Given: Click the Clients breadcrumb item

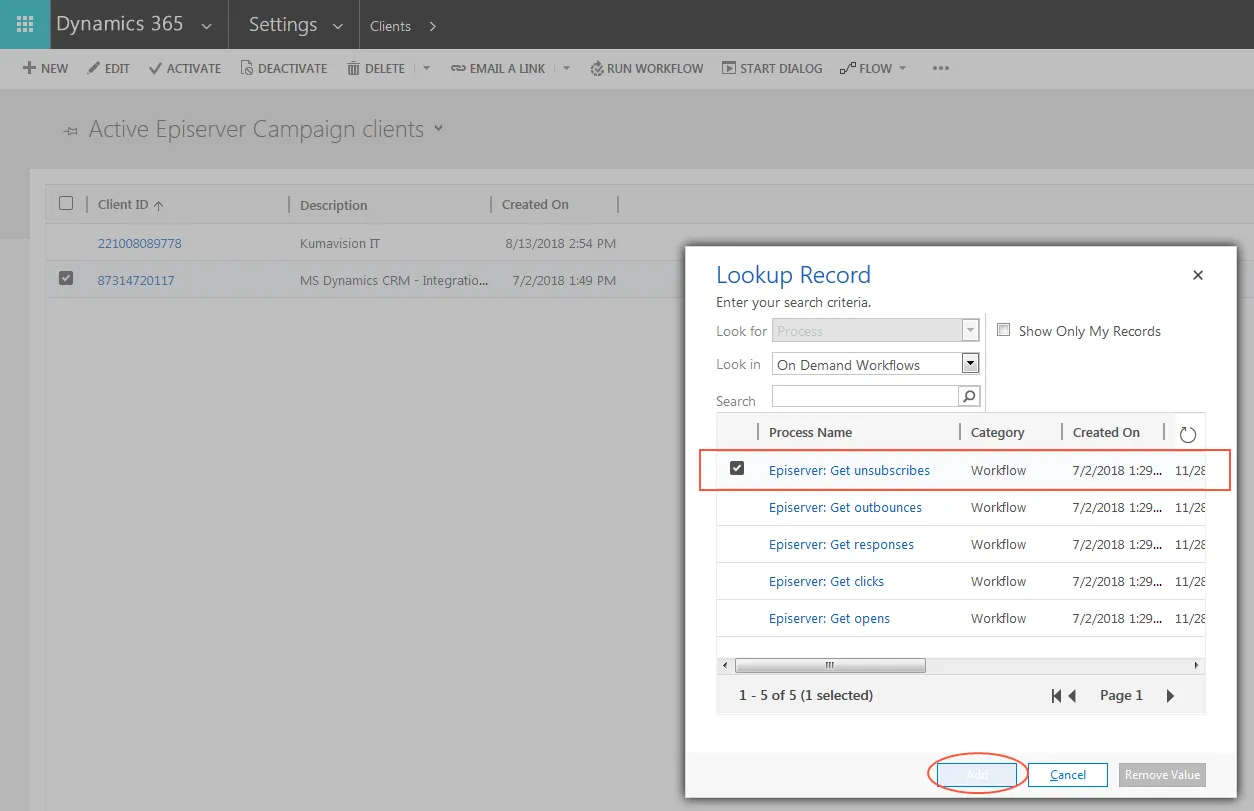Looking at the screenshot, I should [390, 26].
